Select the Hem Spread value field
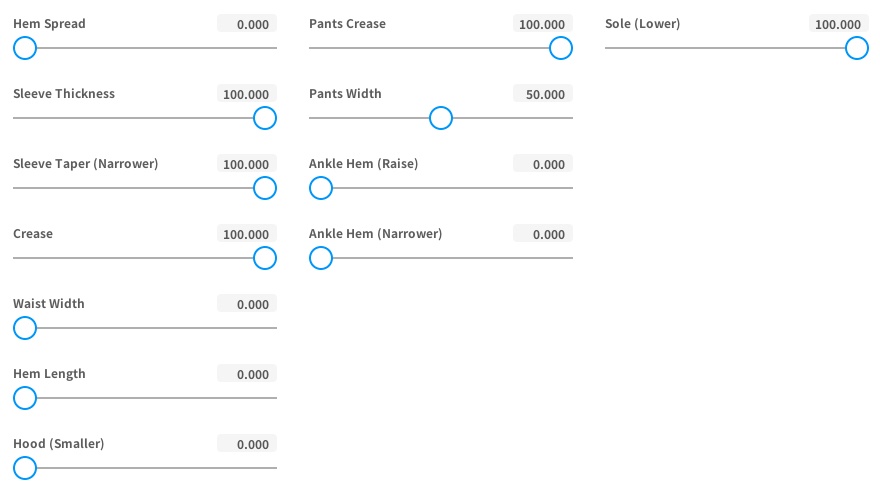880x490 pixels. click(x=247, y=24)
